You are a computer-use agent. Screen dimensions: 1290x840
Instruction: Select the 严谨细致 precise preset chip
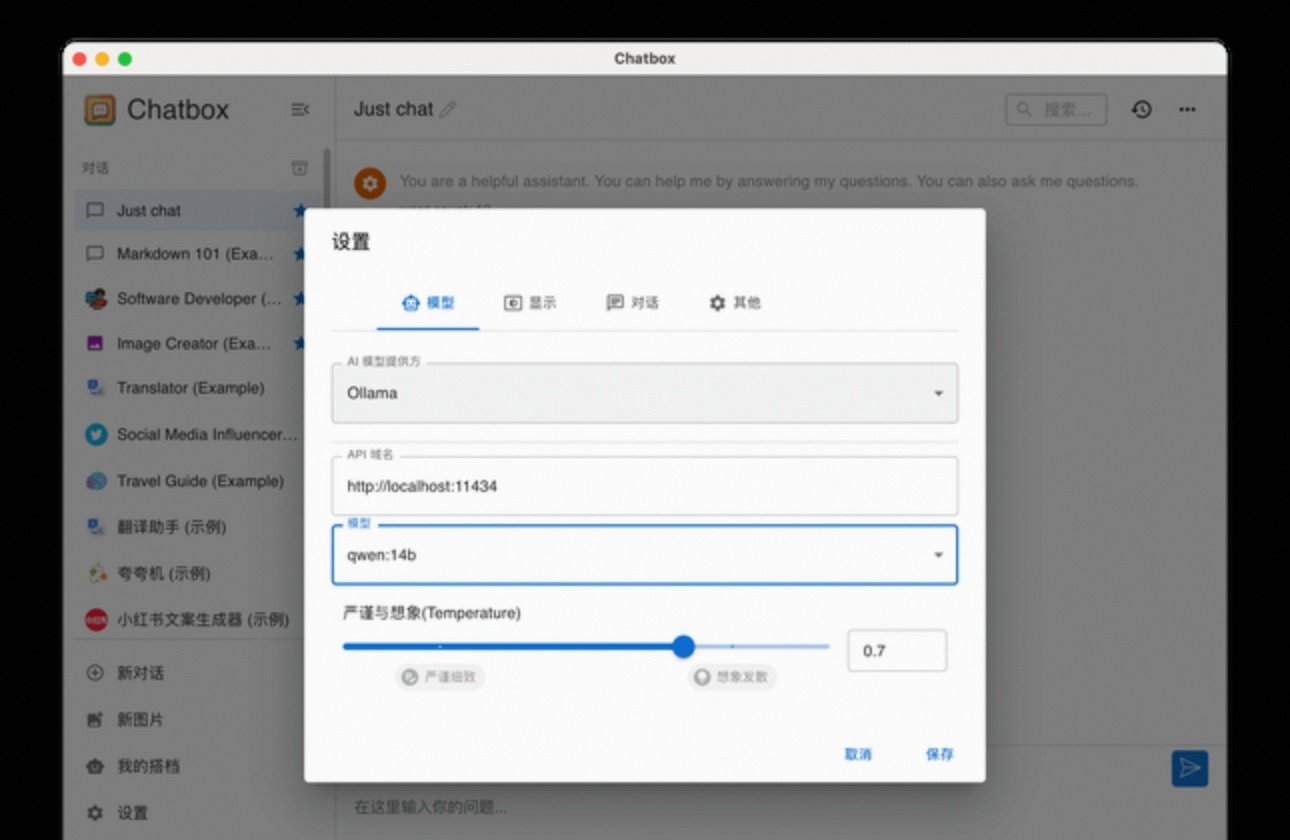[440, 677]
